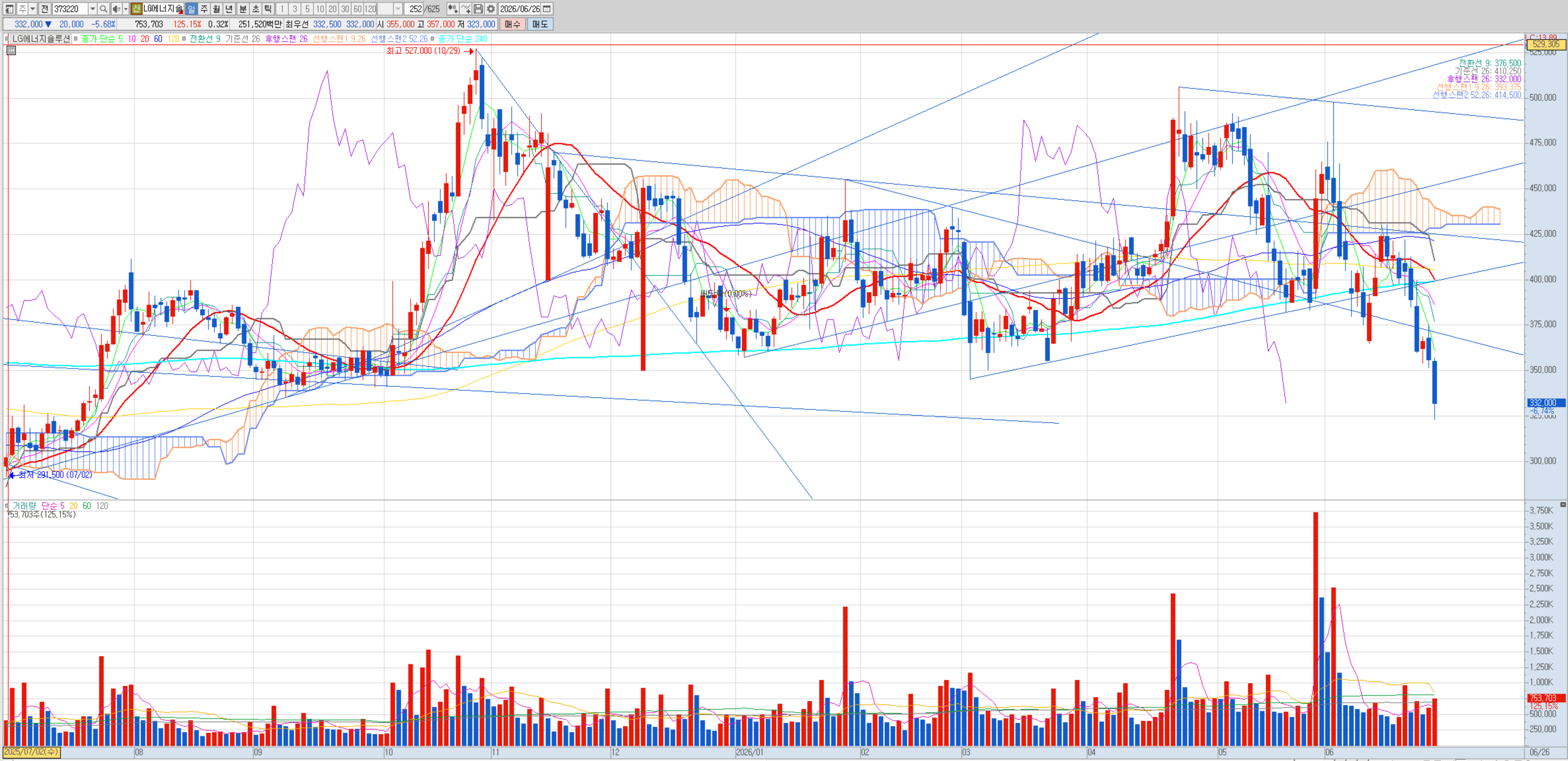1568x761 pixels.
Task: Open the calendar date picker icon
Action: click(547, 8)
